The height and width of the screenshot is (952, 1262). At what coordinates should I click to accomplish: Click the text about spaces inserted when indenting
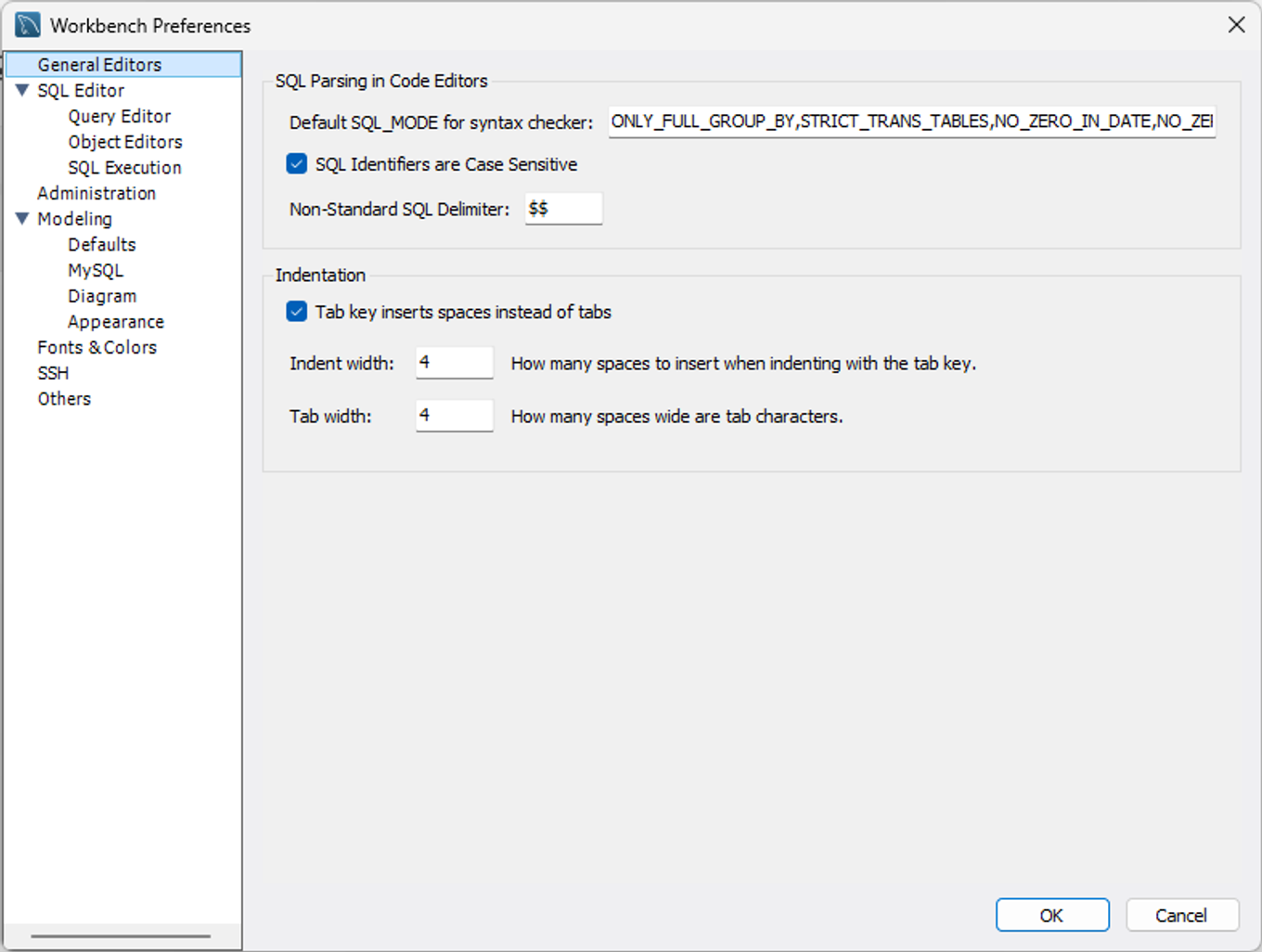pyautogui.click(x=743, y=364)
